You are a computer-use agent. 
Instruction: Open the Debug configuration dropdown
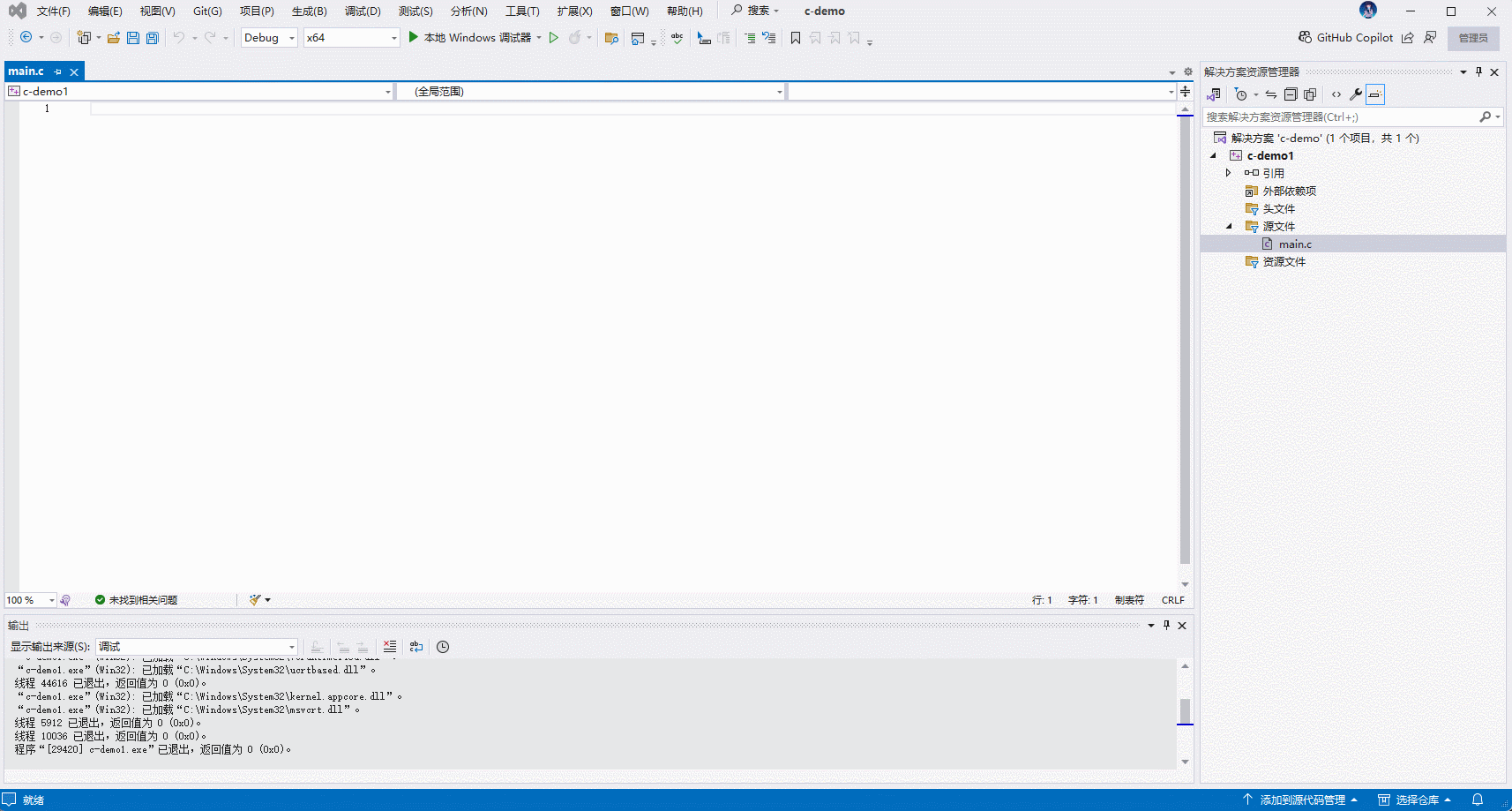(269, 38)
